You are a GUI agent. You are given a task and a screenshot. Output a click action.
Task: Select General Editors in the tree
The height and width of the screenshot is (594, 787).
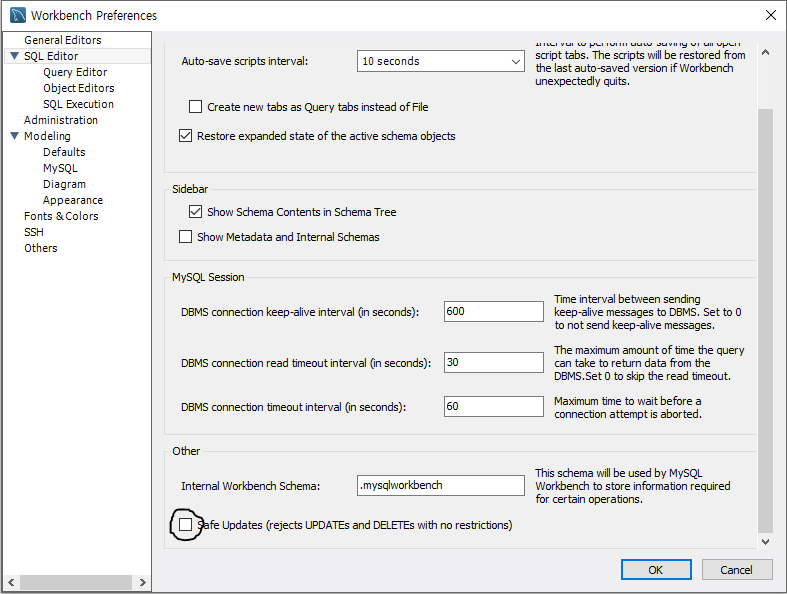pyautogui.click(x=63, y=40)
